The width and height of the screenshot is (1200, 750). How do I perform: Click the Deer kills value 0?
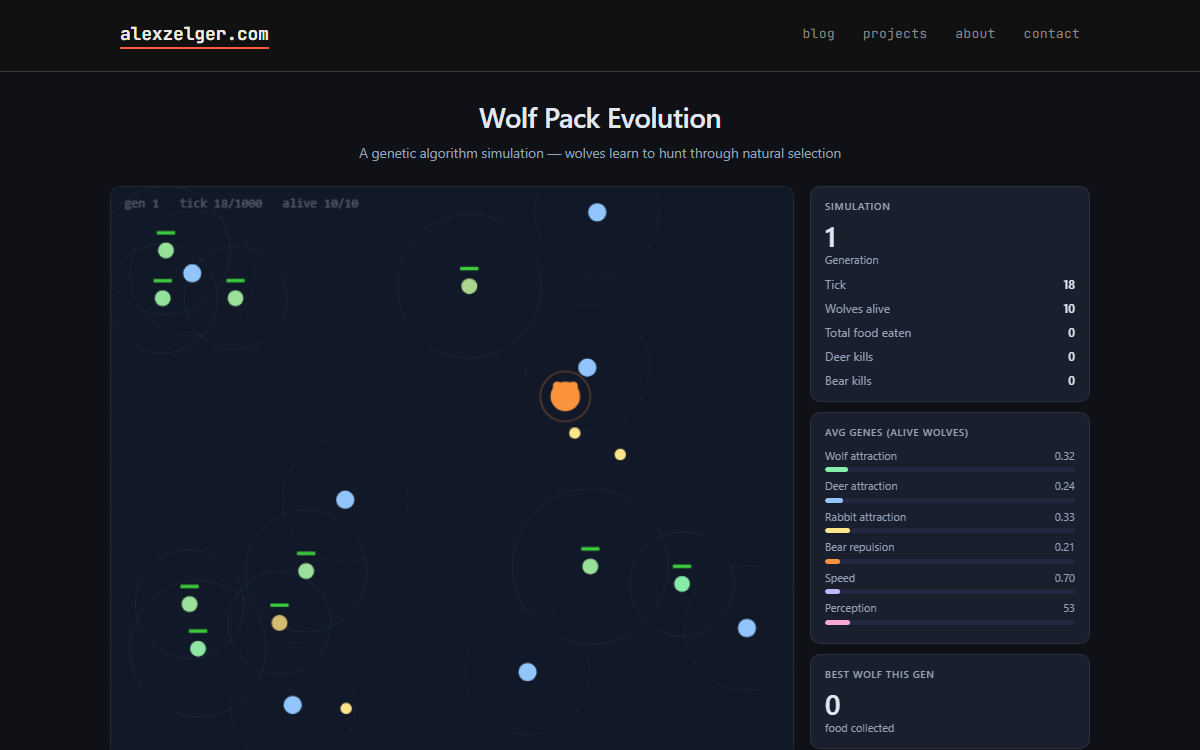1072,357
